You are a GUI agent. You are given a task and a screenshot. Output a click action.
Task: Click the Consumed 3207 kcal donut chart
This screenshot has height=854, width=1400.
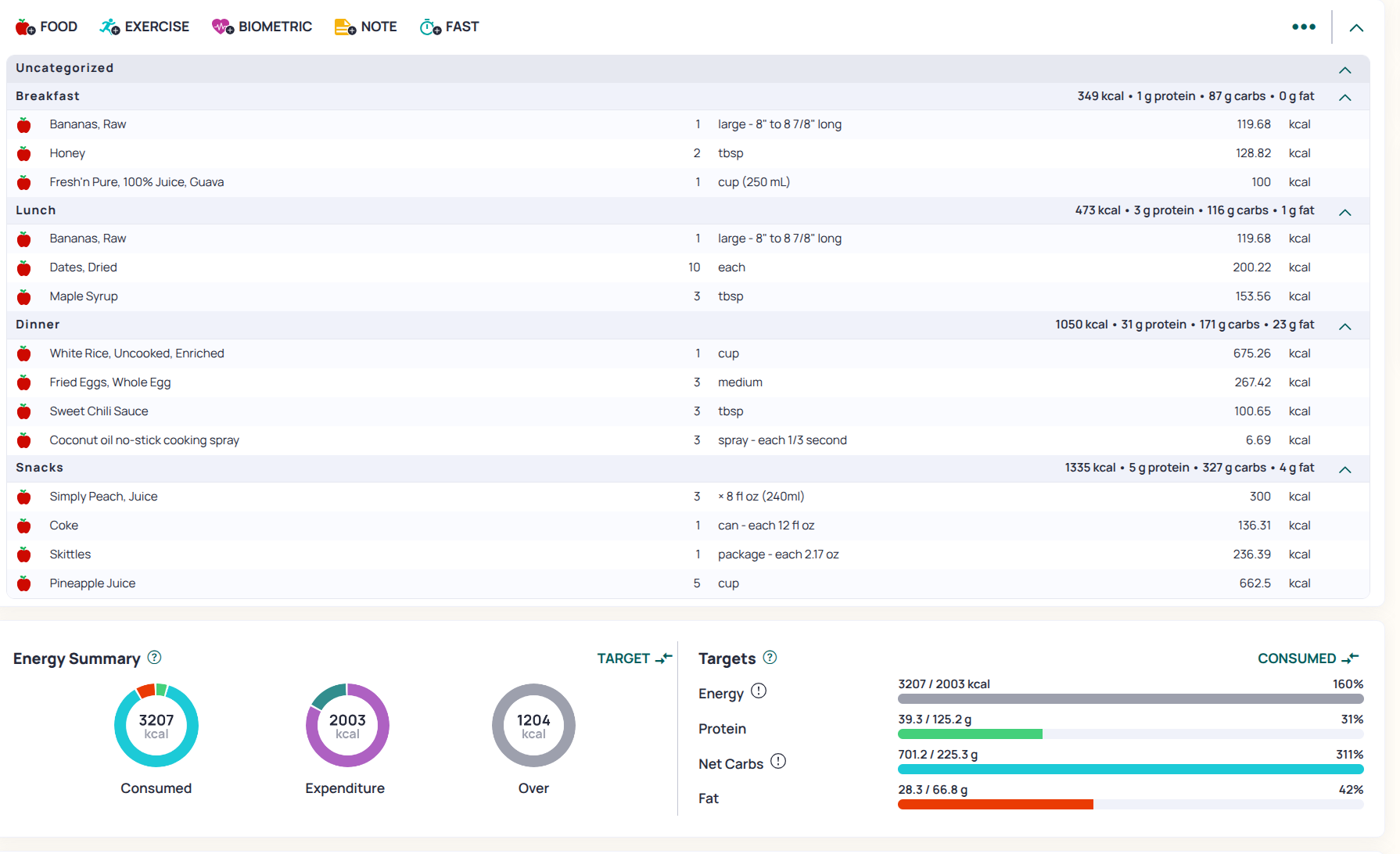tap(156, 726)
